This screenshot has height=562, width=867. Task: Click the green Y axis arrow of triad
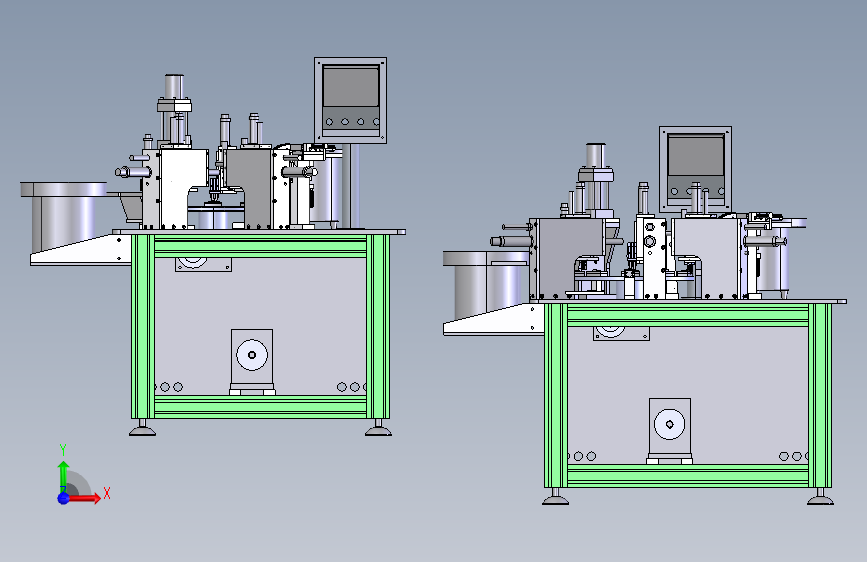click(x=64, y=476)
